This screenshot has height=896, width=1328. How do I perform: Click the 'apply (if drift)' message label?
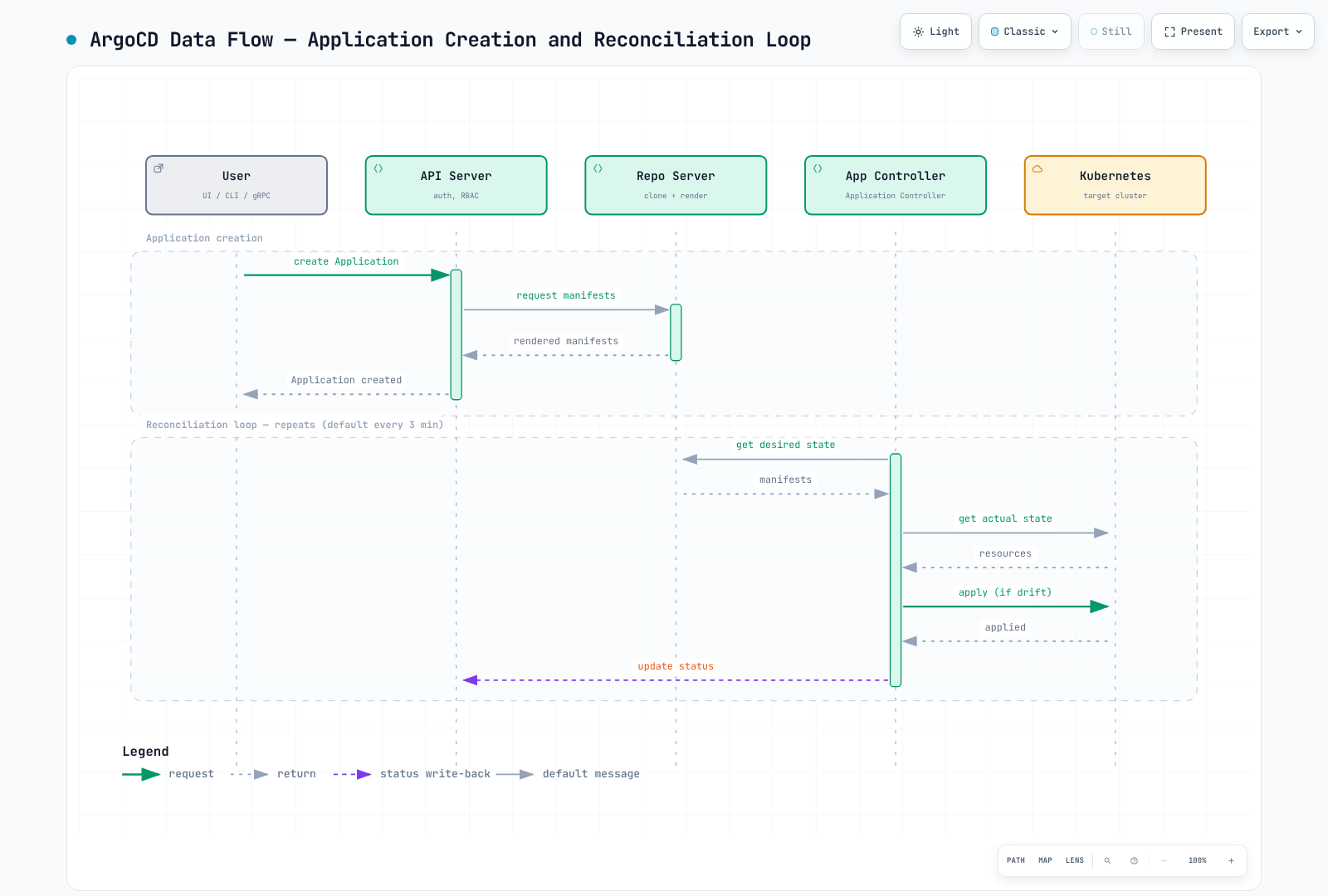[1005, 592]
